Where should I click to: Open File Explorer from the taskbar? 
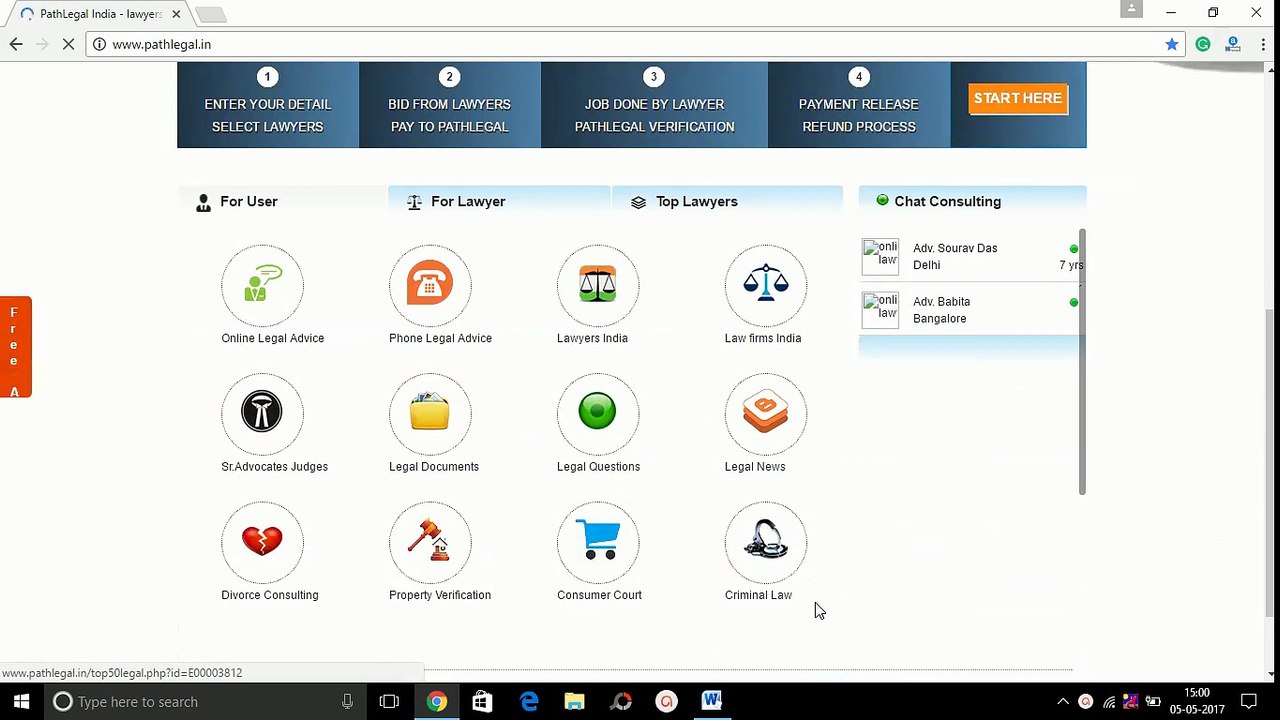(574, 701)
